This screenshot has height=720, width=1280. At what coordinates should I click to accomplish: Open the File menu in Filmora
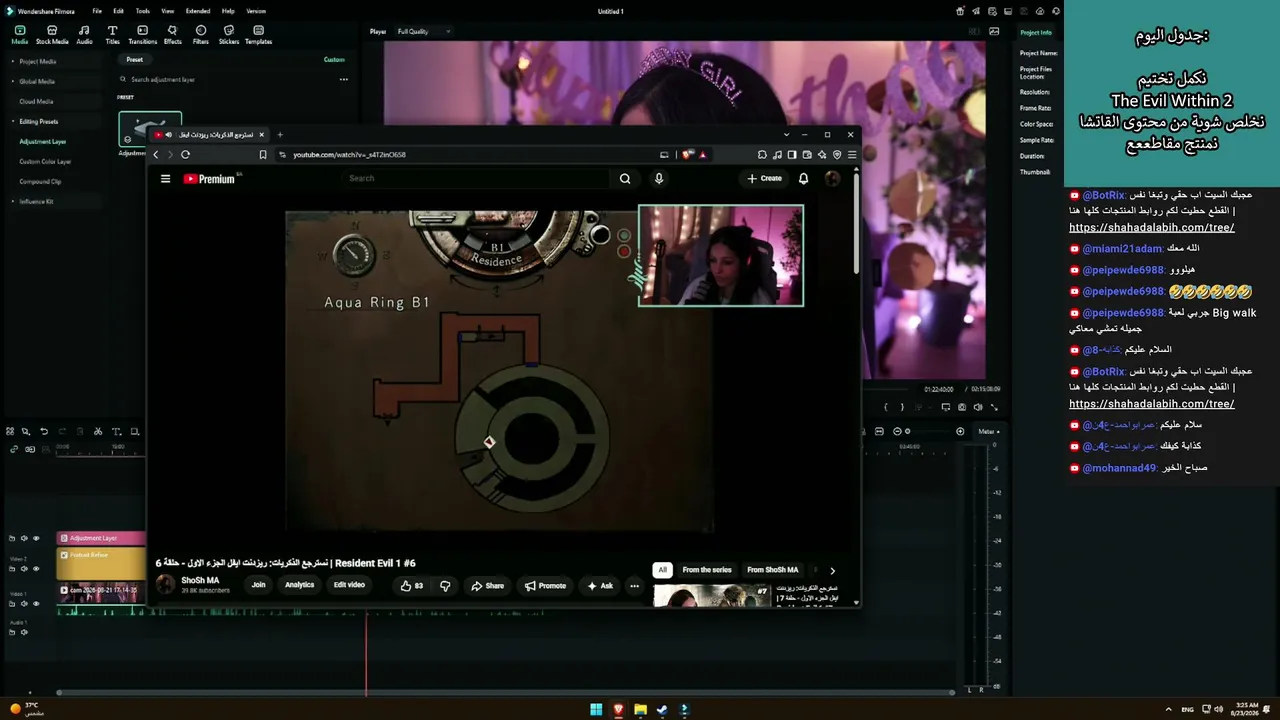[x=97, y=11]
